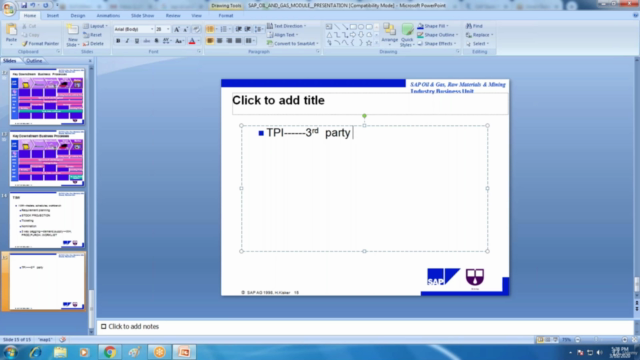Toggle text shadow
Viewport: 640px width, 360px height.
click(156, 41)
